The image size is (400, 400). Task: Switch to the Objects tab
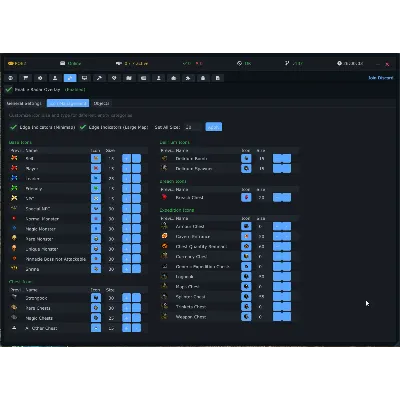pos(101,103)
